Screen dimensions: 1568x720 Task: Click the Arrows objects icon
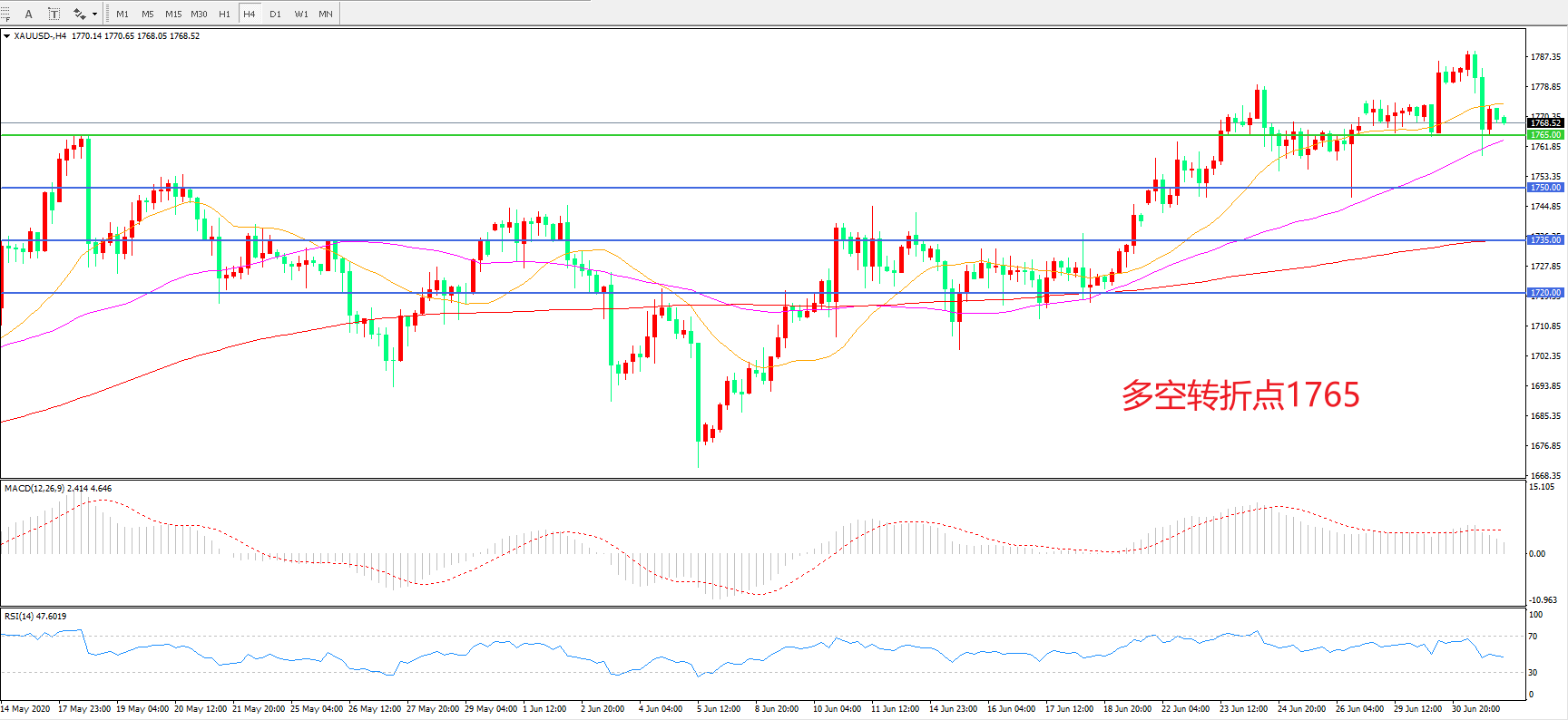tap(80, 14)
